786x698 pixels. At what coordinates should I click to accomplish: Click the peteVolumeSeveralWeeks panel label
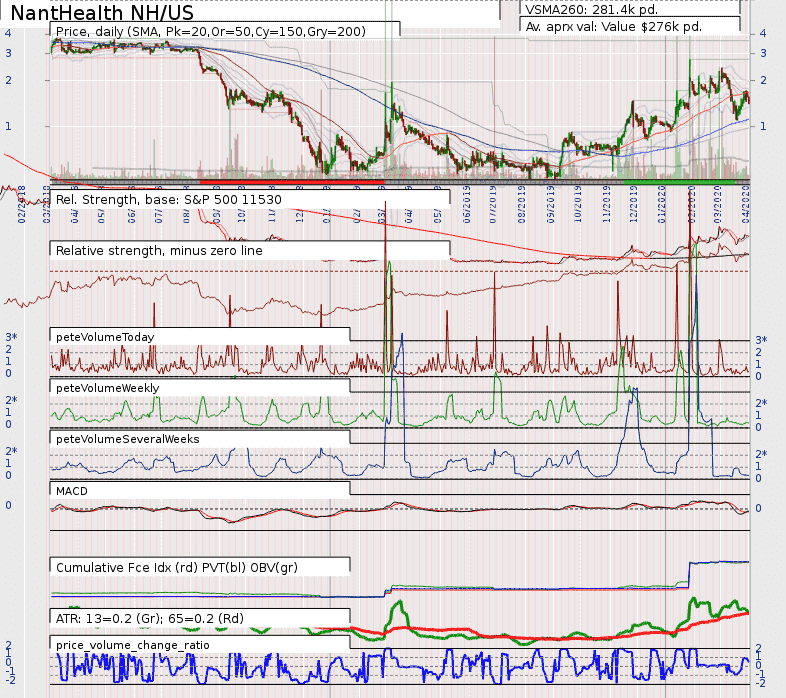pos(127,439)
